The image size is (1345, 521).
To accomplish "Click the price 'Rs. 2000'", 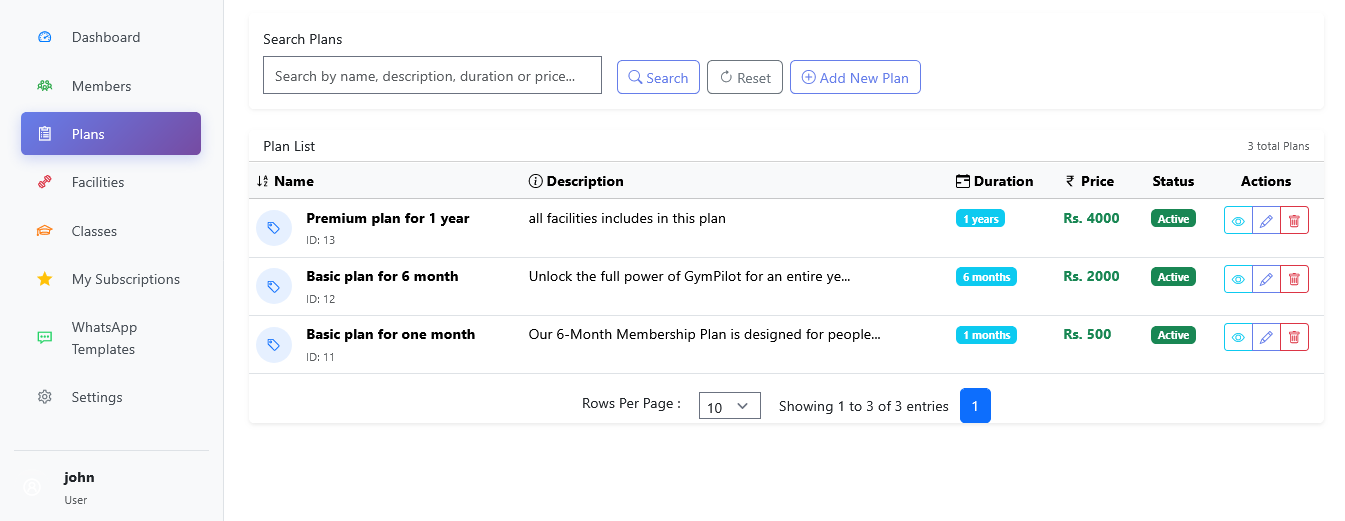I will (1091, 276).
